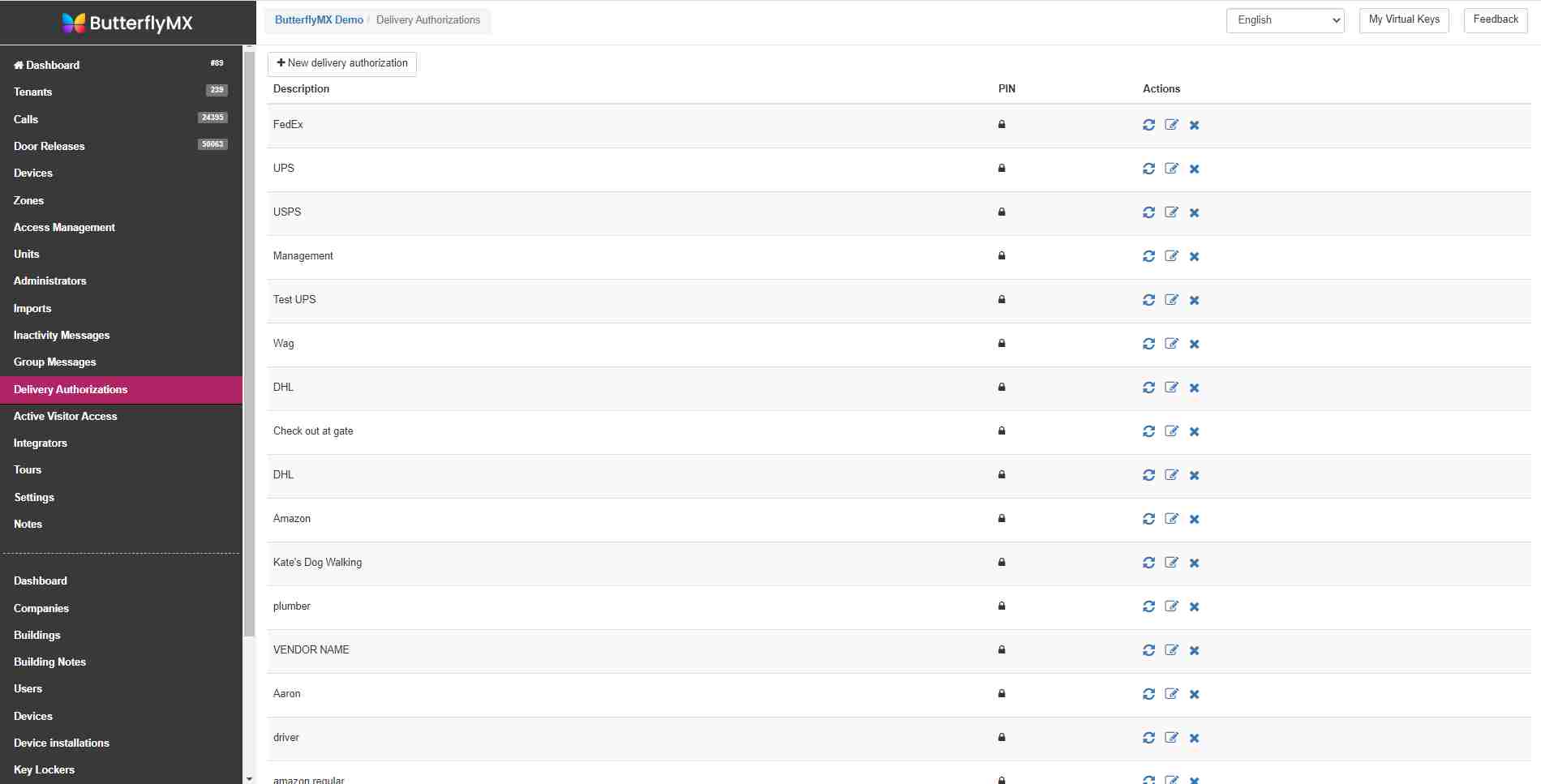This screenshot has width=1541, height=784.
Task: Click the New delivery authorization button
Action: coord(341,62)
